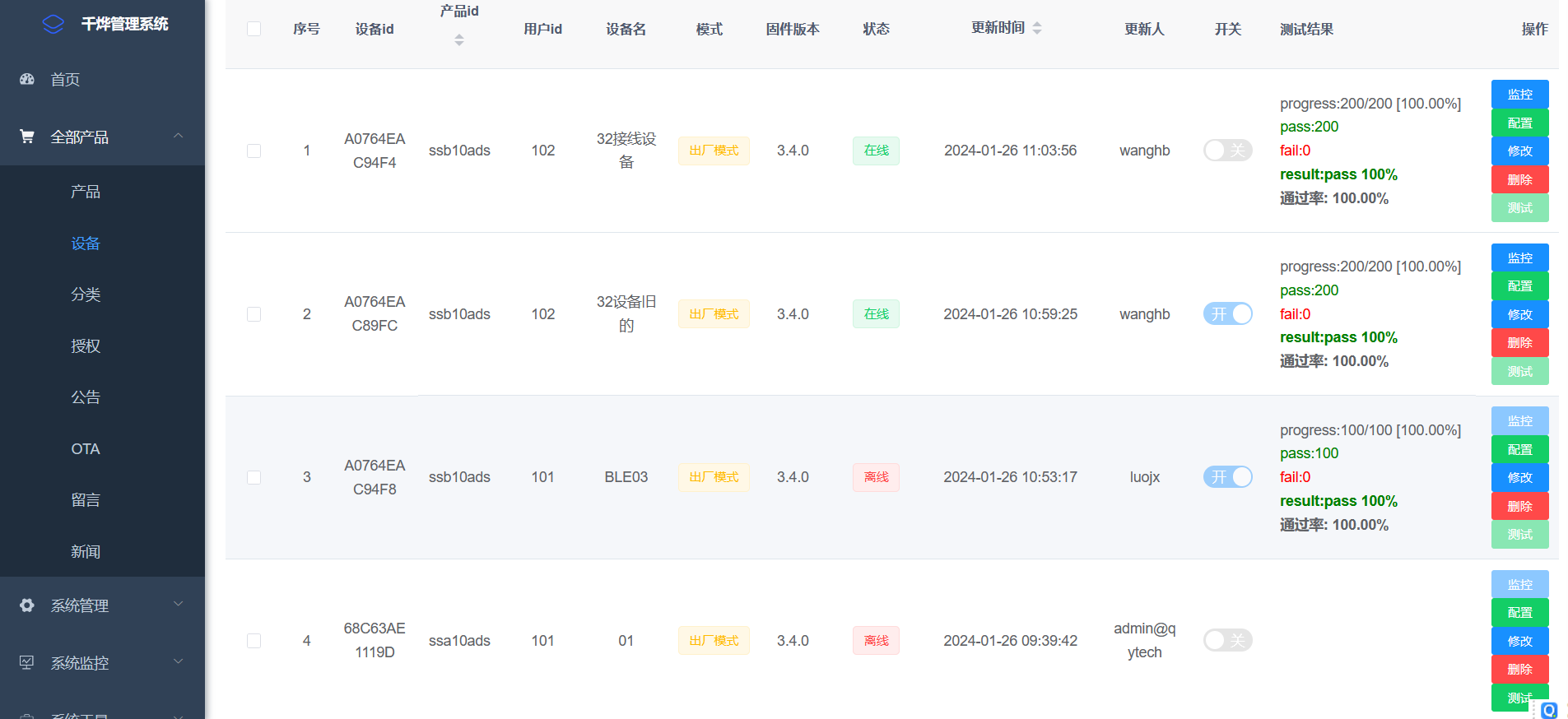Click 测试结果 column header
This screenshot has width=1568, height=719.
(1306, 29)
